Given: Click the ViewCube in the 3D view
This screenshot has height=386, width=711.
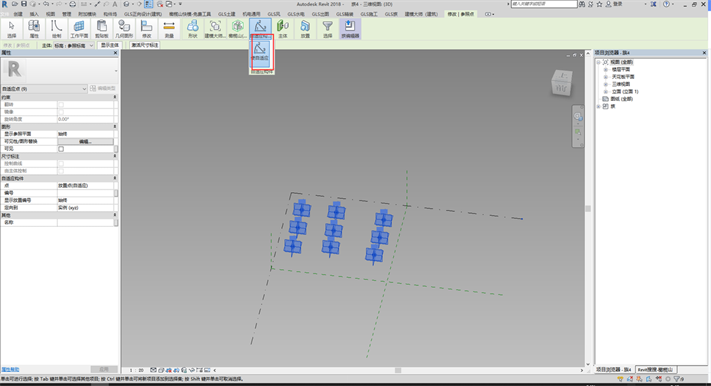Looking at the screenshot, I should pos(562,83).
